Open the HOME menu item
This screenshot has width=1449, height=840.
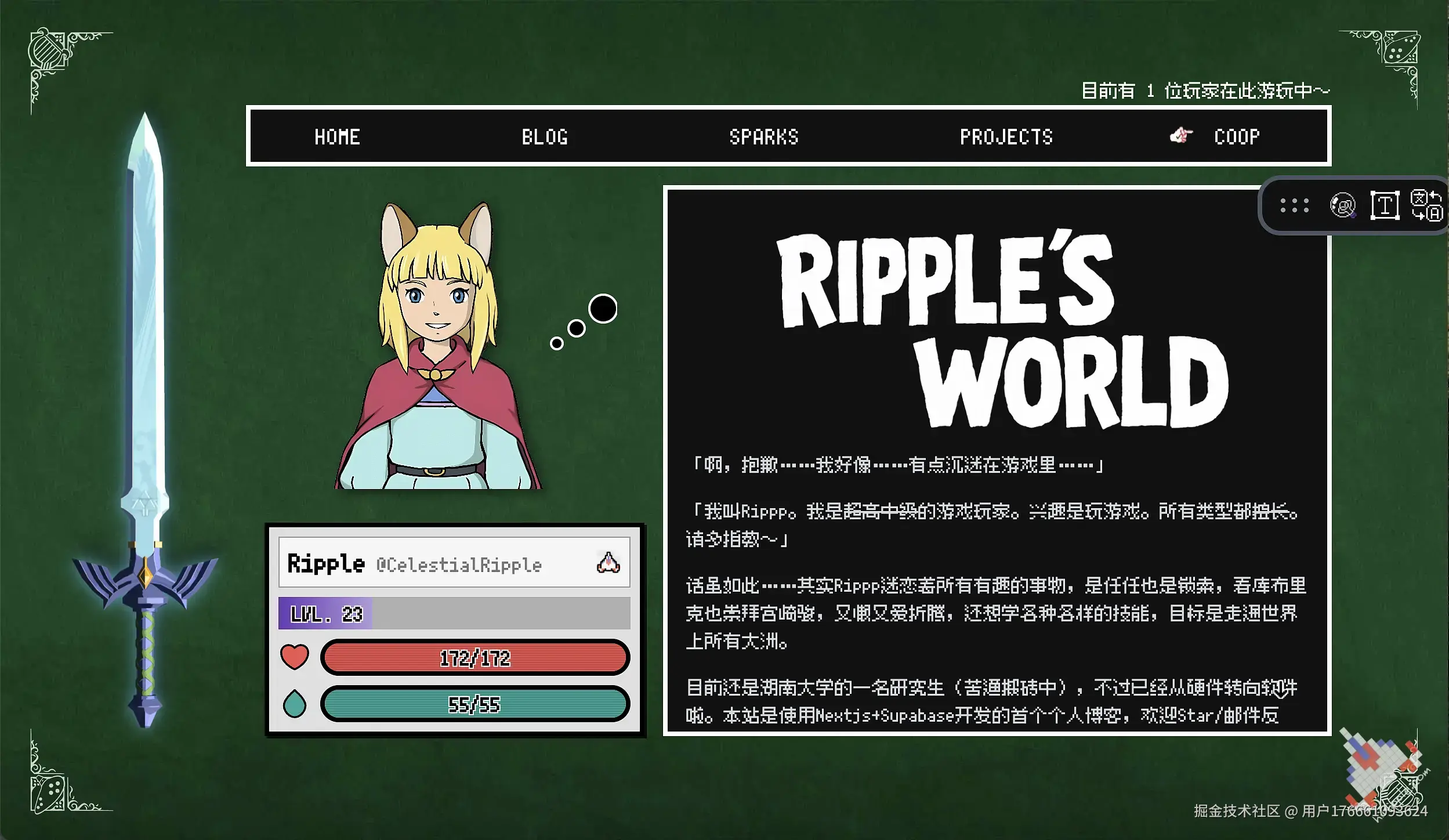point(337,136)
